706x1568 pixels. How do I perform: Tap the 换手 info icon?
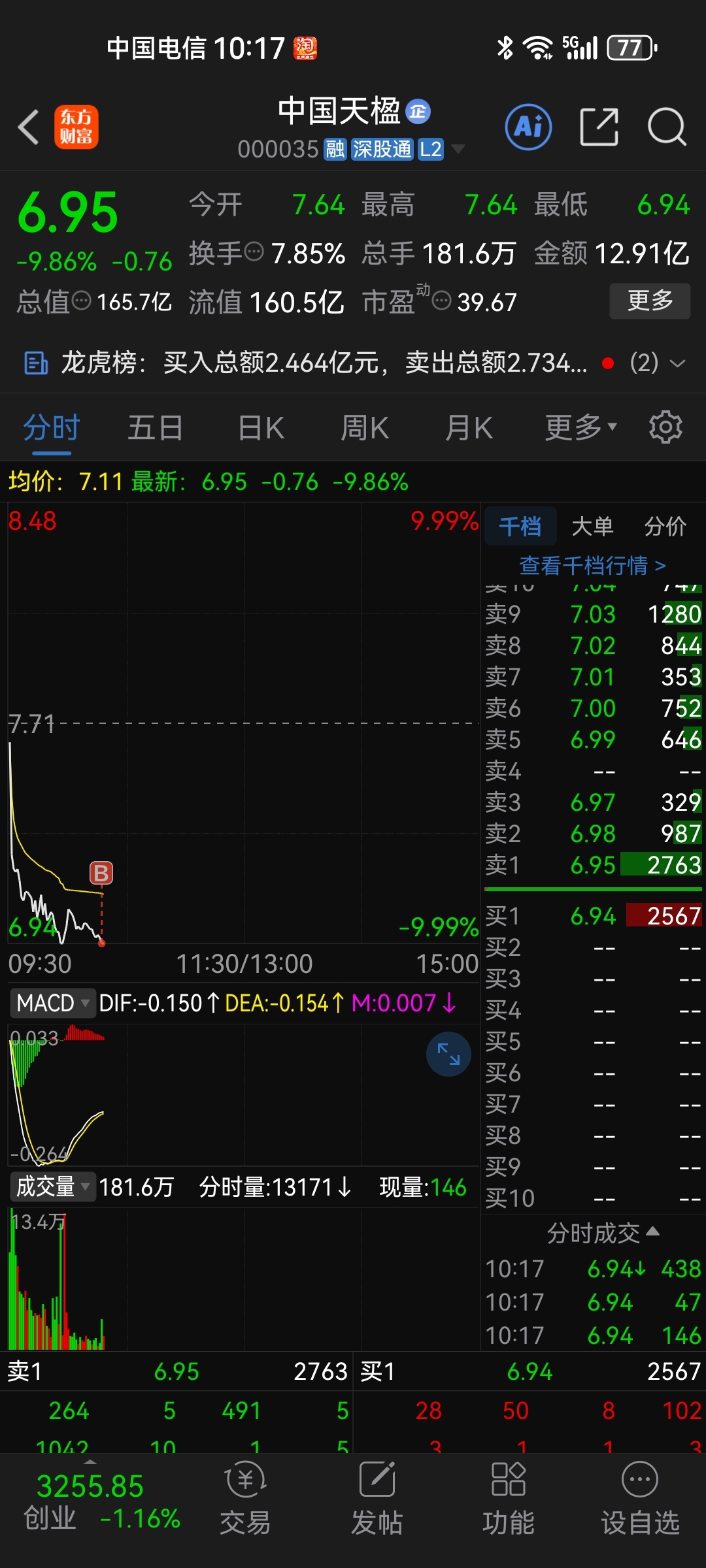254,250
